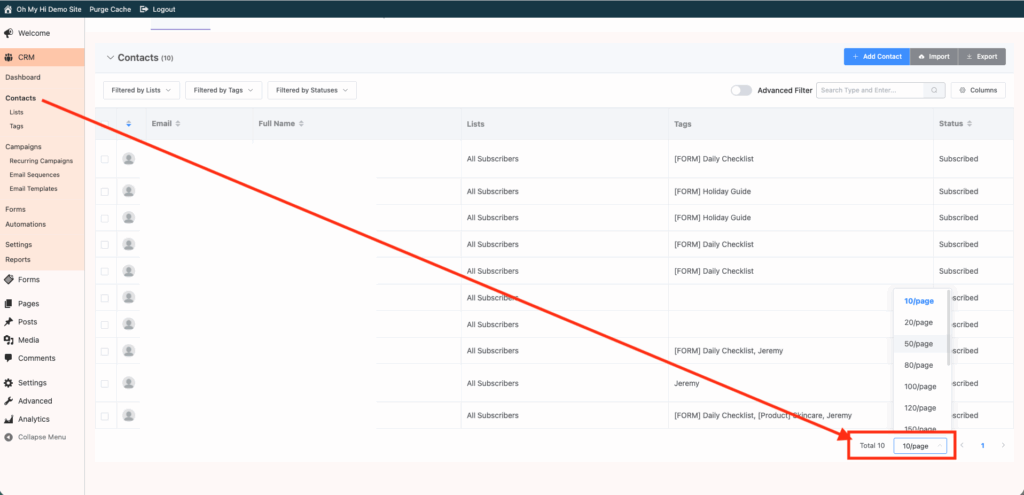1024x495 pixels.
Task: Click the Advanced wrench icon
Action: 9,401
